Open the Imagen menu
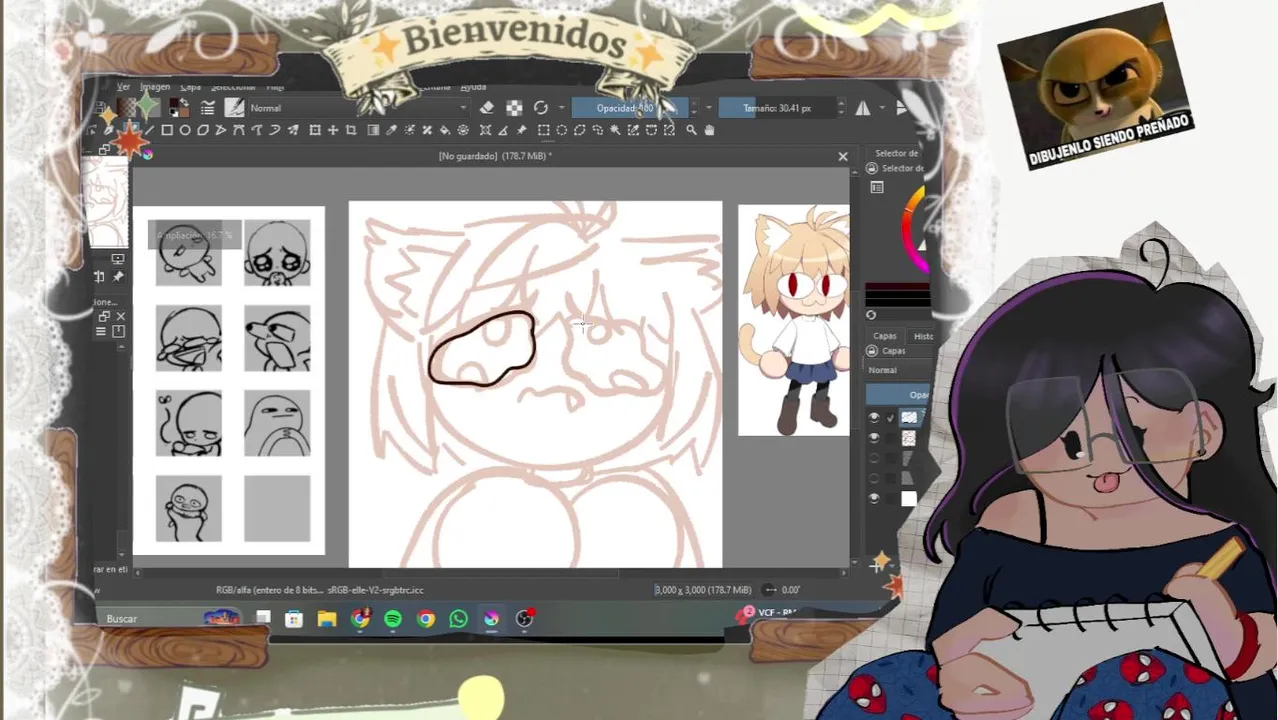Screen dimensions: 1278x720 click(x=155, y=87)
